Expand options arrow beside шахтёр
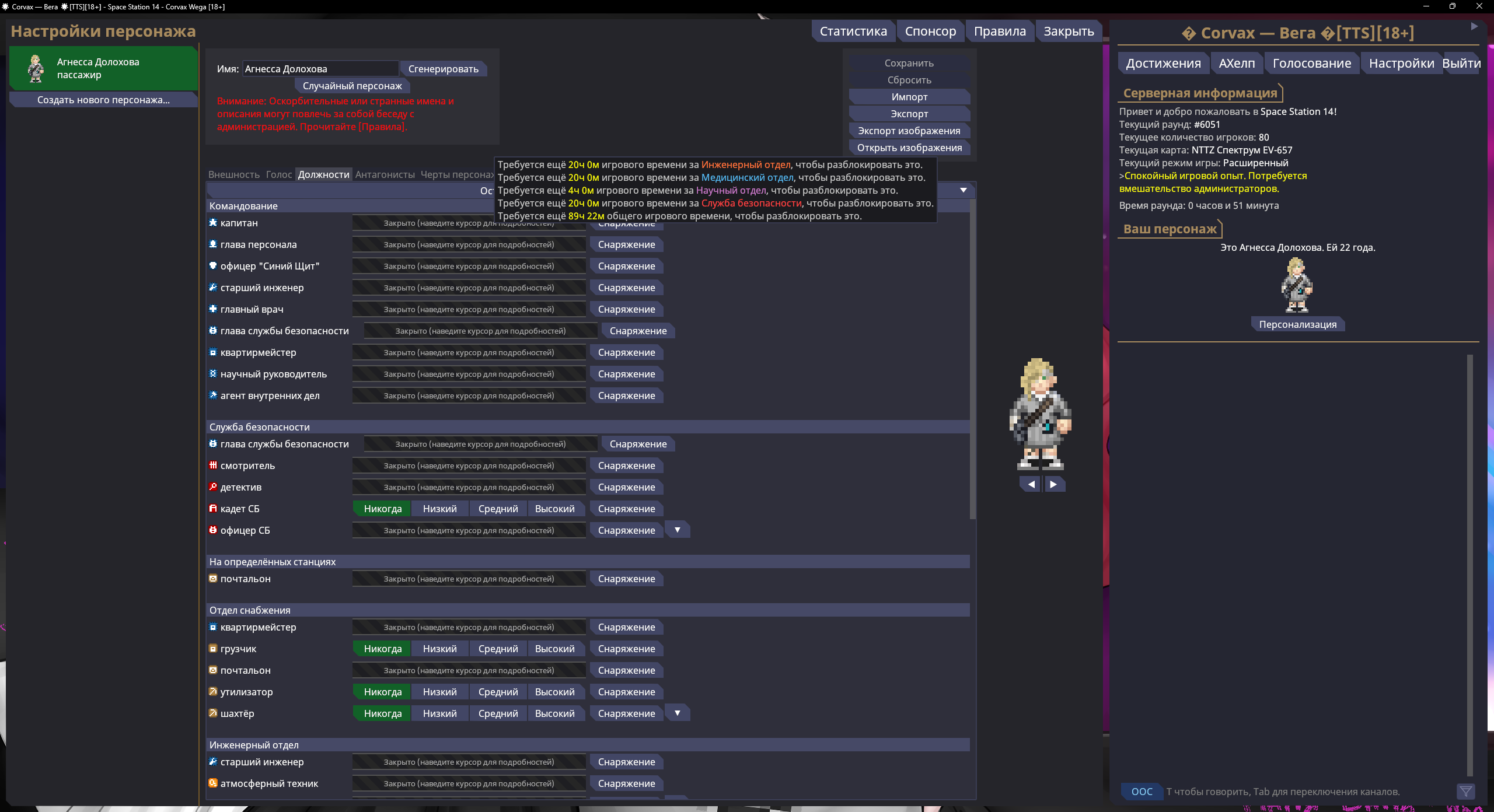This screenshot has width=1494, height=812. tap(678, 713)
